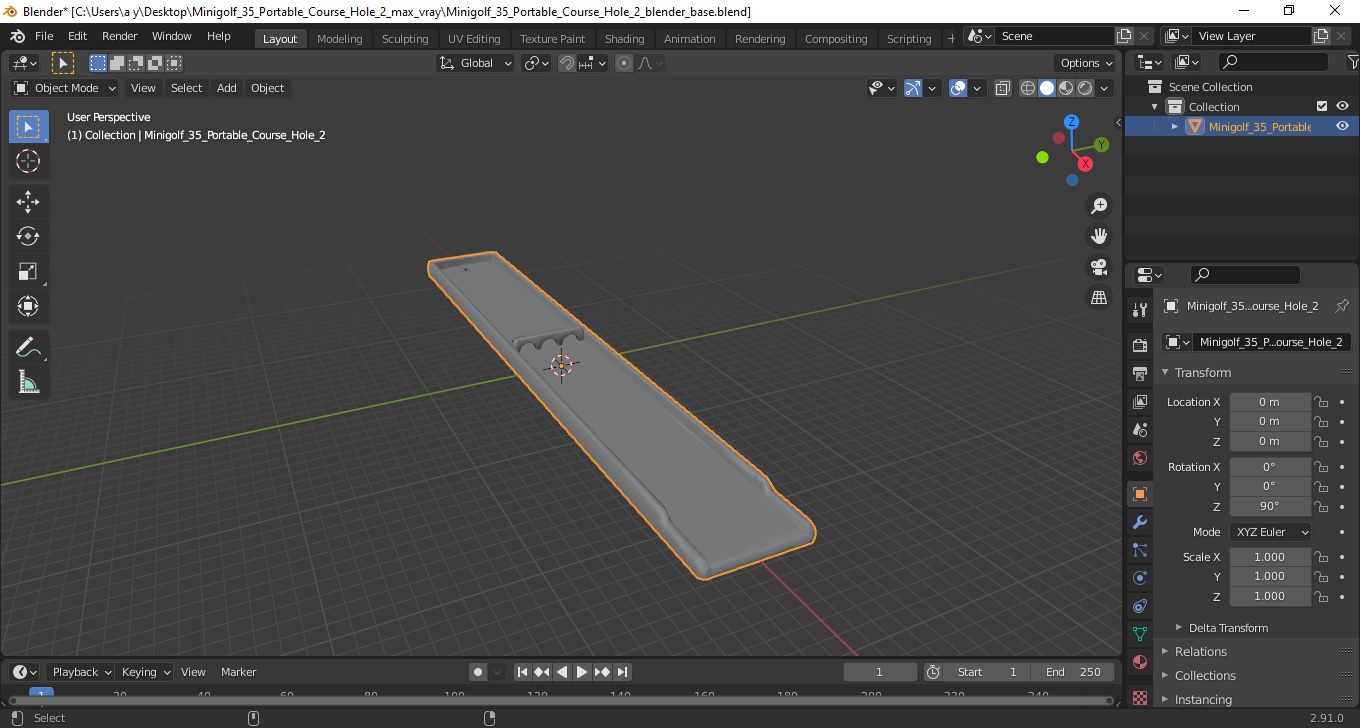
Task: Toggle visibility of Minigolf_35_Portable object
Action: click(1342, 126)
